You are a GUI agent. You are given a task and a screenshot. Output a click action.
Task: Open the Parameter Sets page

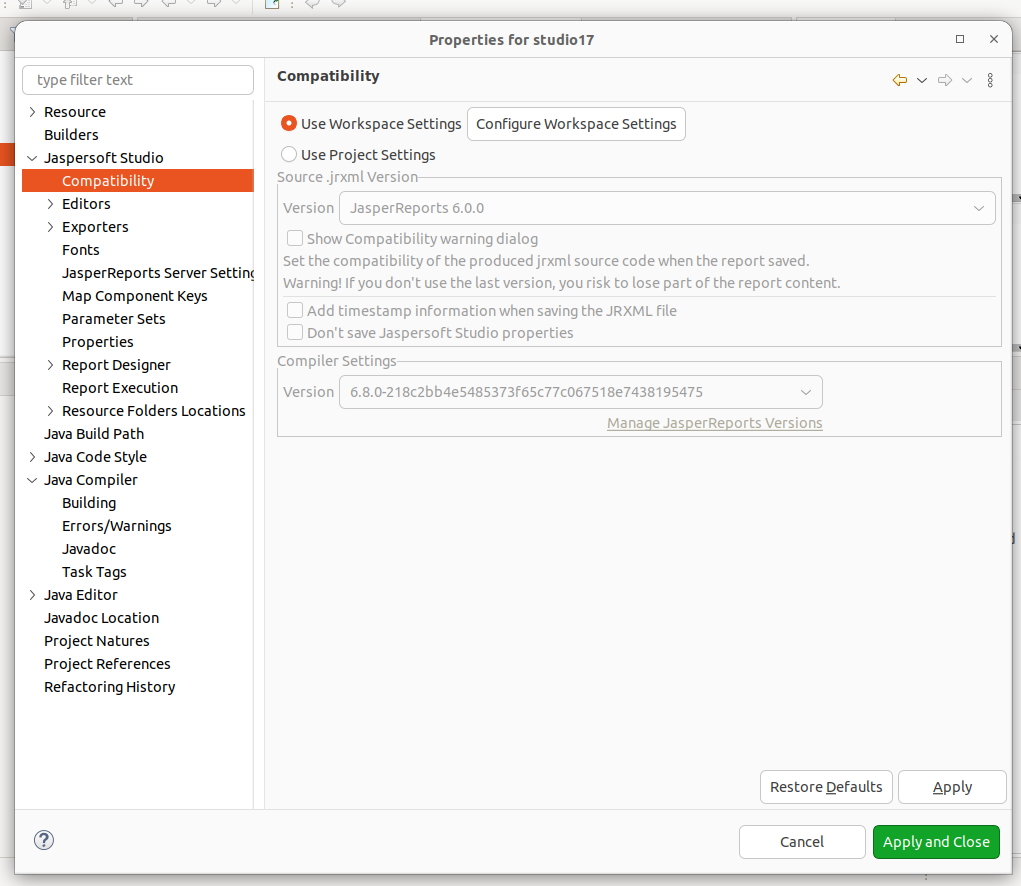114,319
